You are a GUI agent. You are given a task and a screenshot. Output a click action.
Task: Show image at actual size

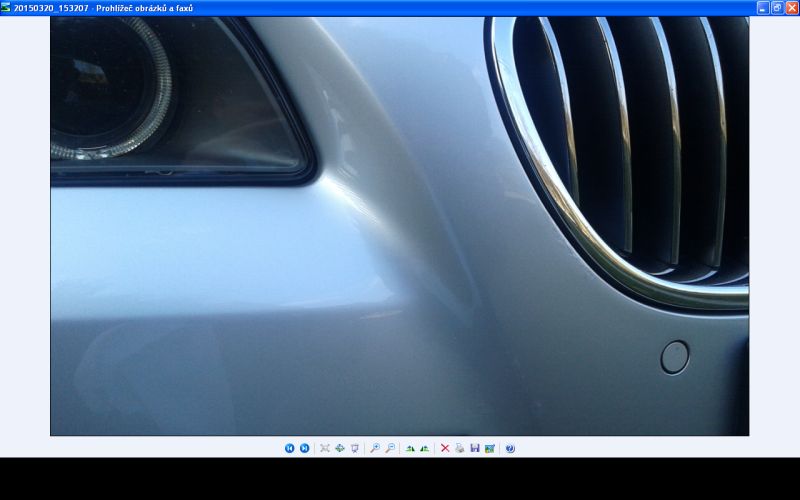(340, 448)
